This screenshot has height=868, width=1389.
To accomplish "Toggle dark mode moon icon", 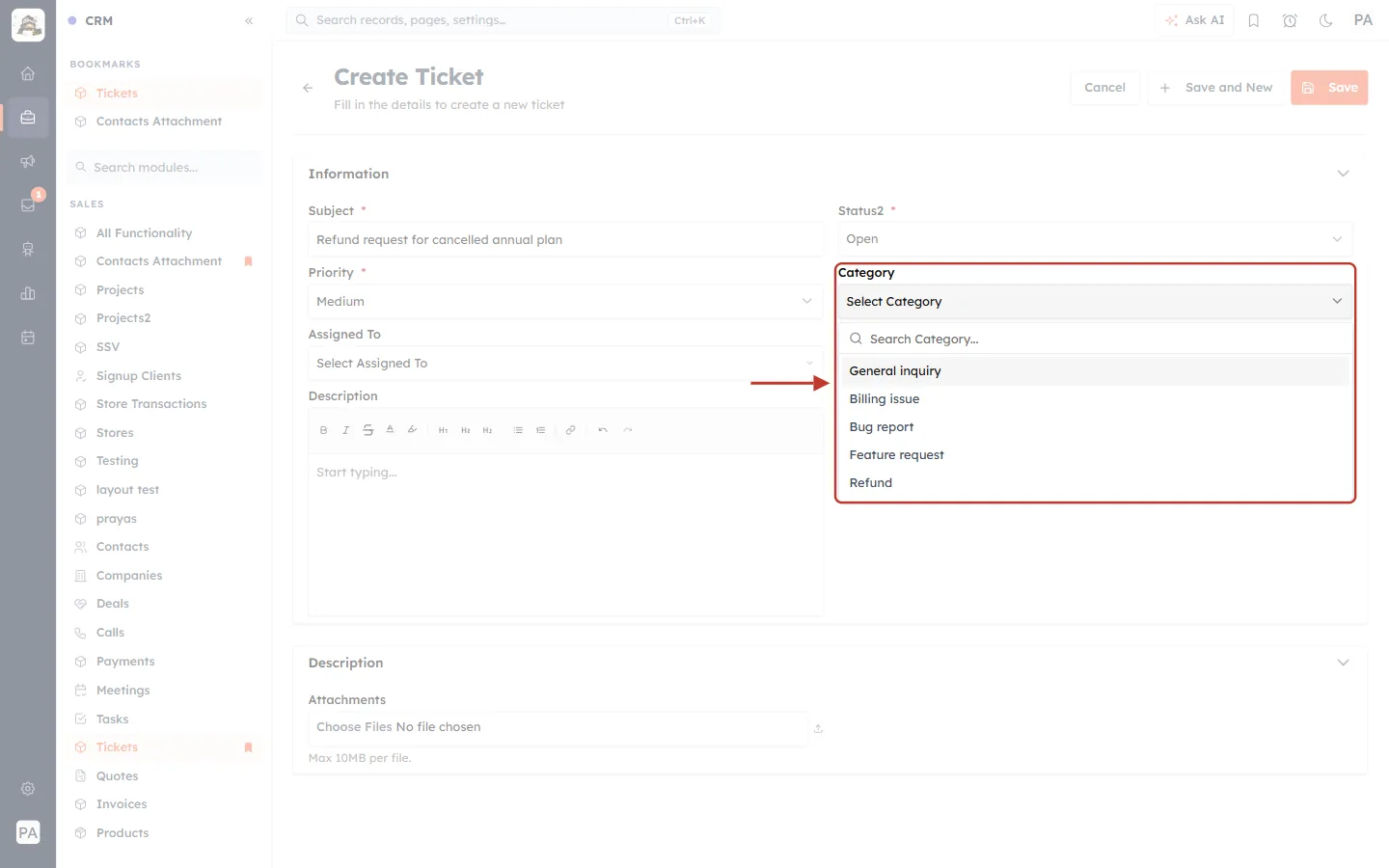I will click(1326, 20).
